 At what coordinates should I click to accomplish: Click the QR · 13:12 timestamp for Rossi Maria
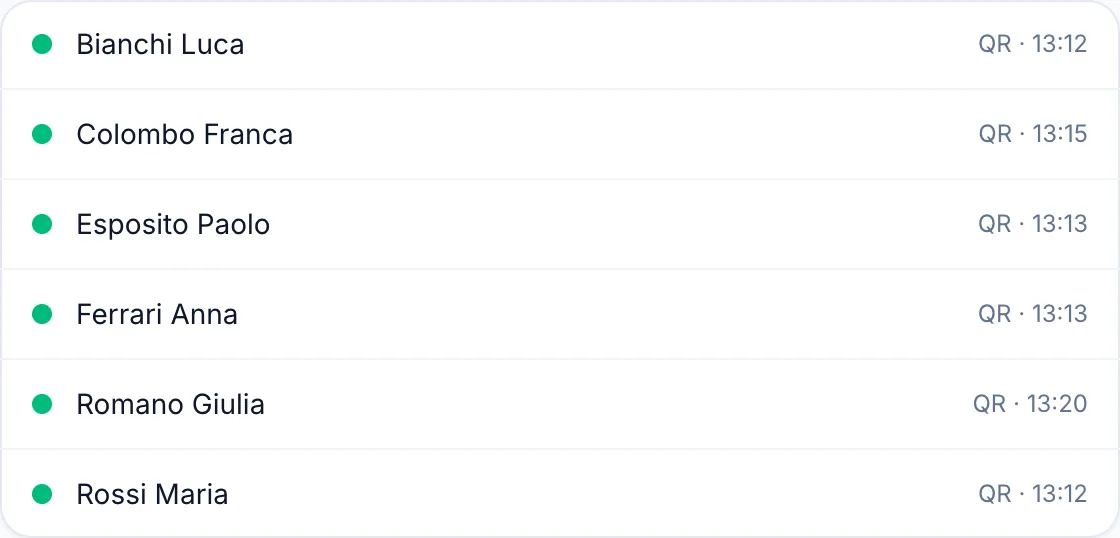pyautogui.click(x=1033, y=494)
